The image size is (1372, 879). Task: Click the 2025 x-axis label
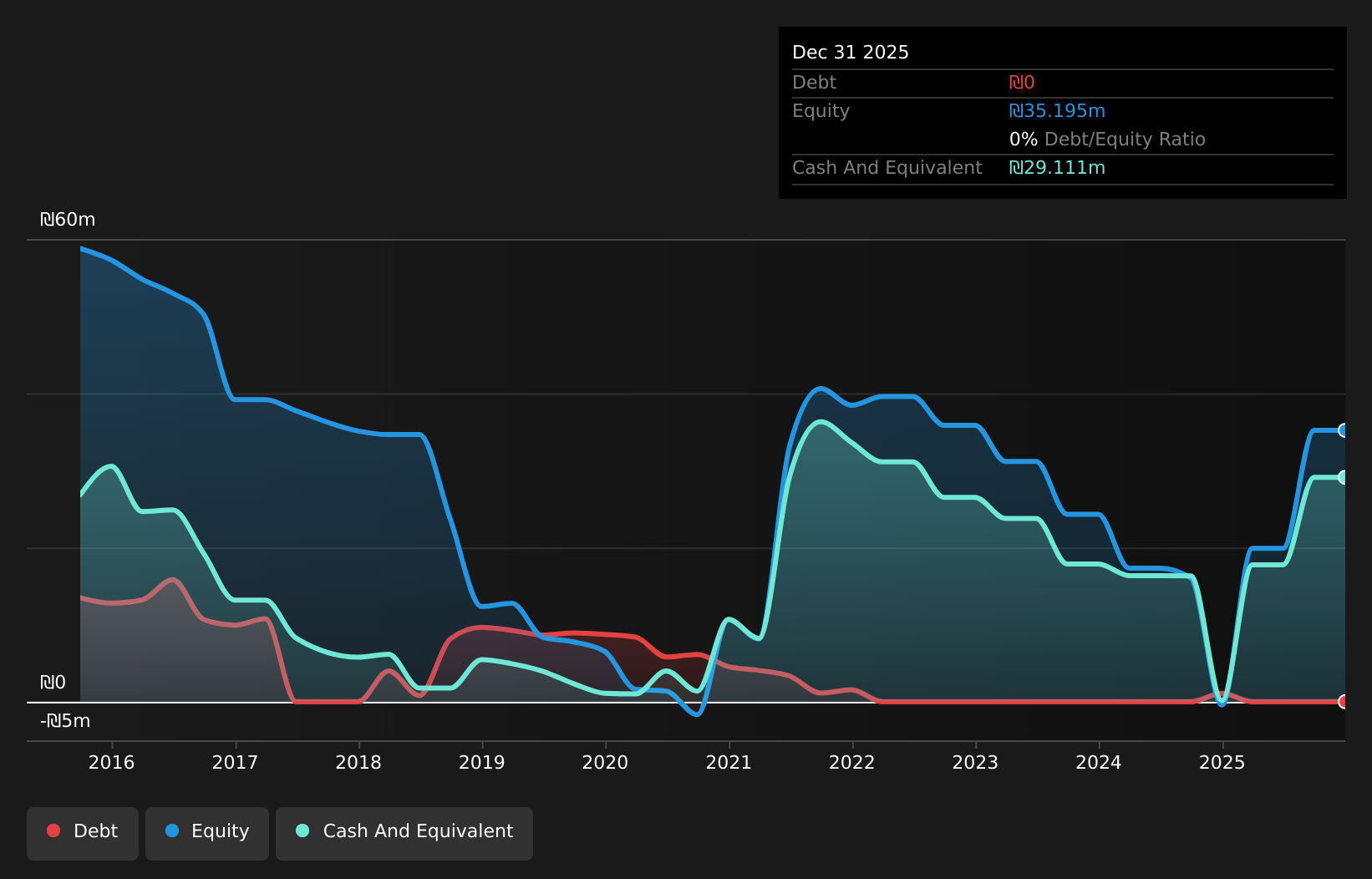1222,762
